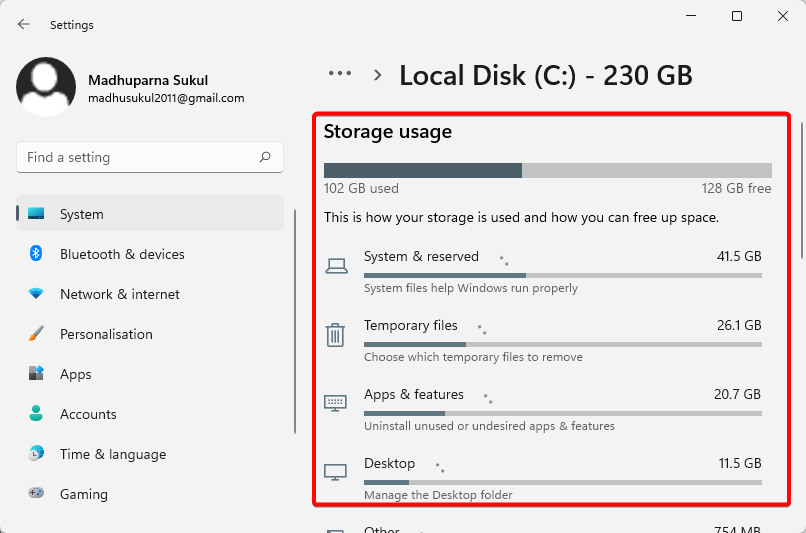
Task: Click the 128 GB free label
Action: (x=736, y=188)
